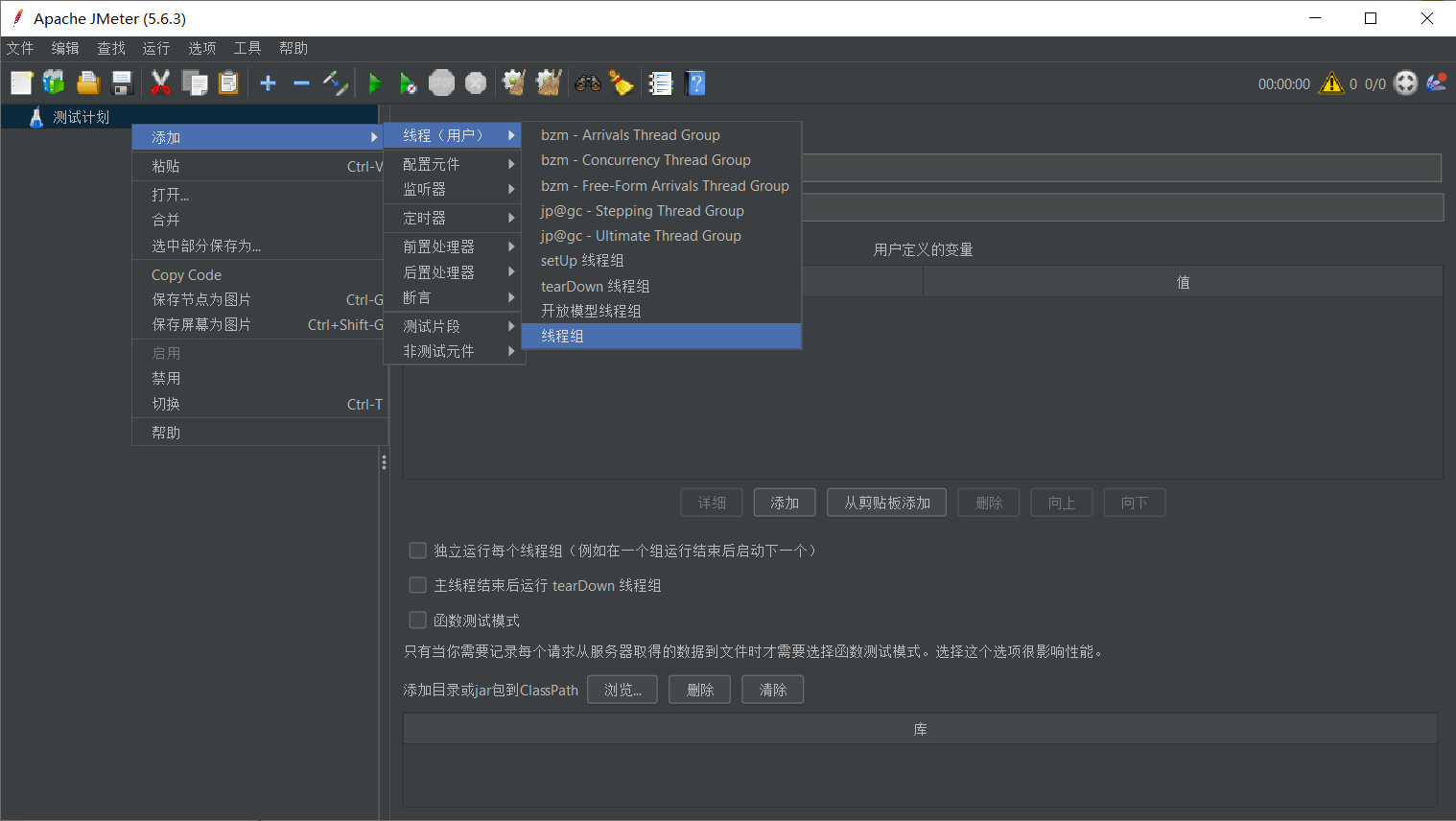Click the binoculars Search icon
Viewport: 1456px width, 821px height.
pyautogui.click(x=587, y=83)
